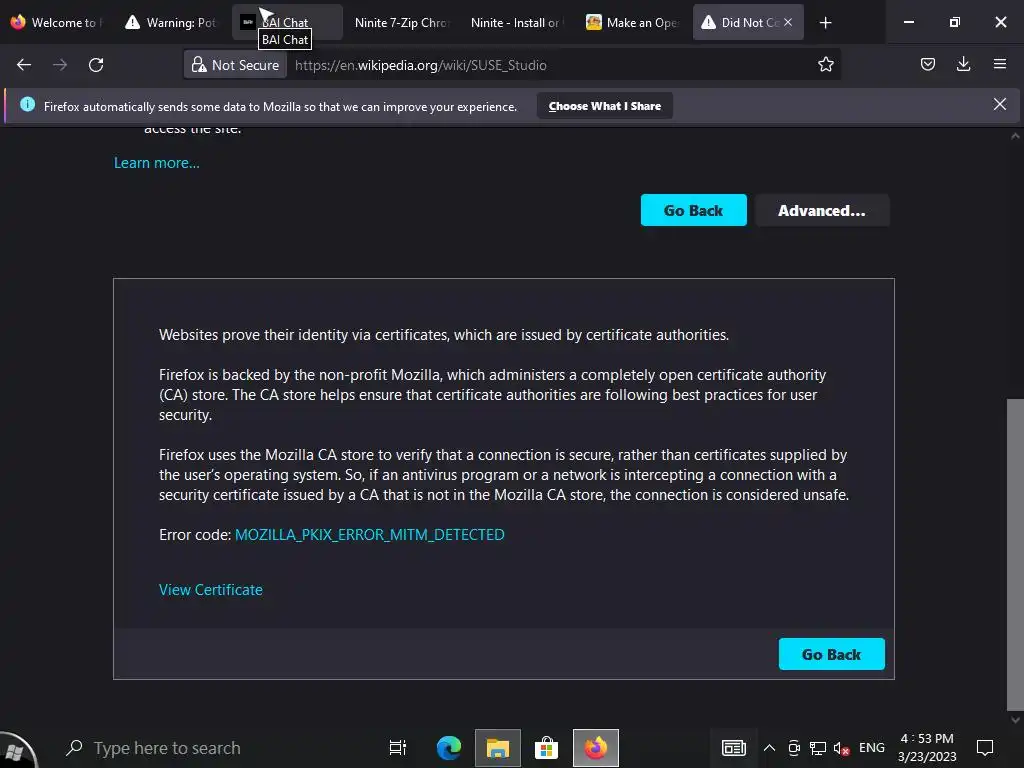Click the Advanced... button
Screen dimensions: 1024x768
pyautogui.click(x=822, y=210)
